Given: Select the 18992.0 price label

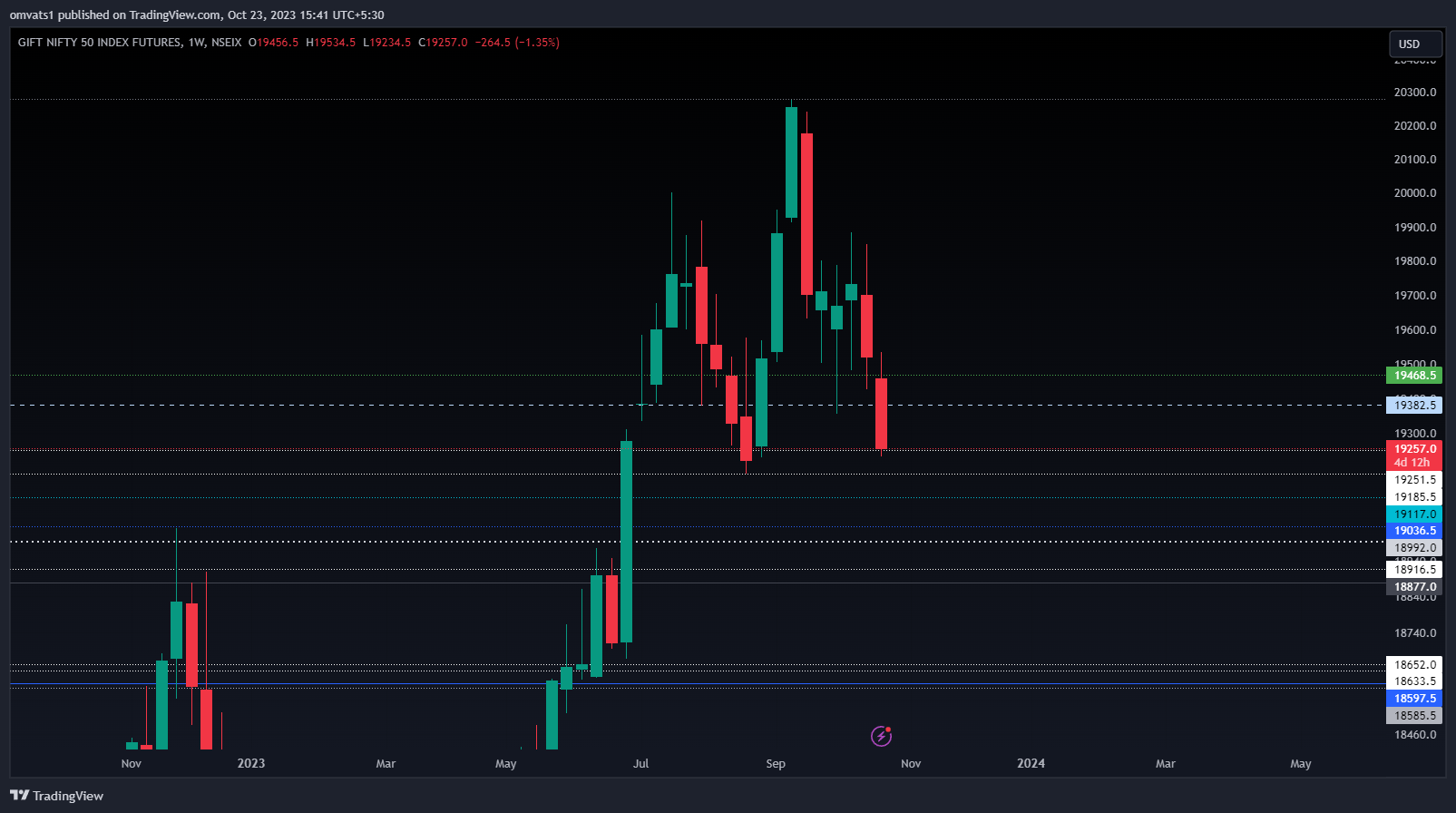Looking at the screenshot, I should (x=1414, y=548).
